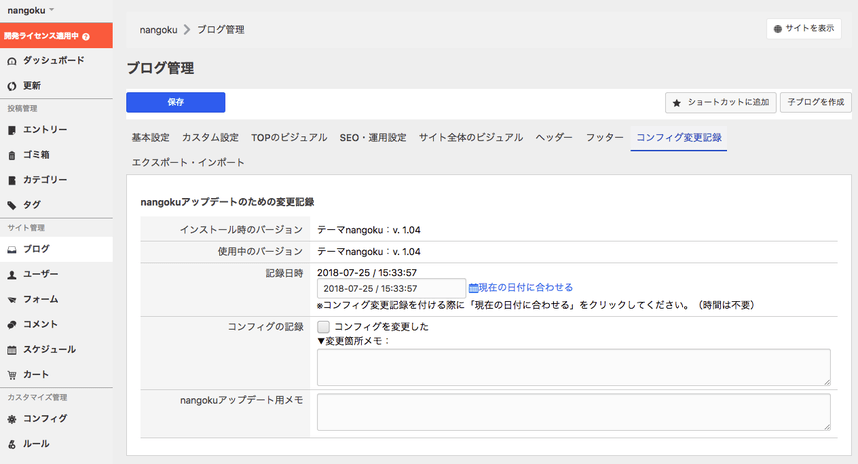
Task: Open the Schedule calendar icon
Action: click(x=12, y=350)
